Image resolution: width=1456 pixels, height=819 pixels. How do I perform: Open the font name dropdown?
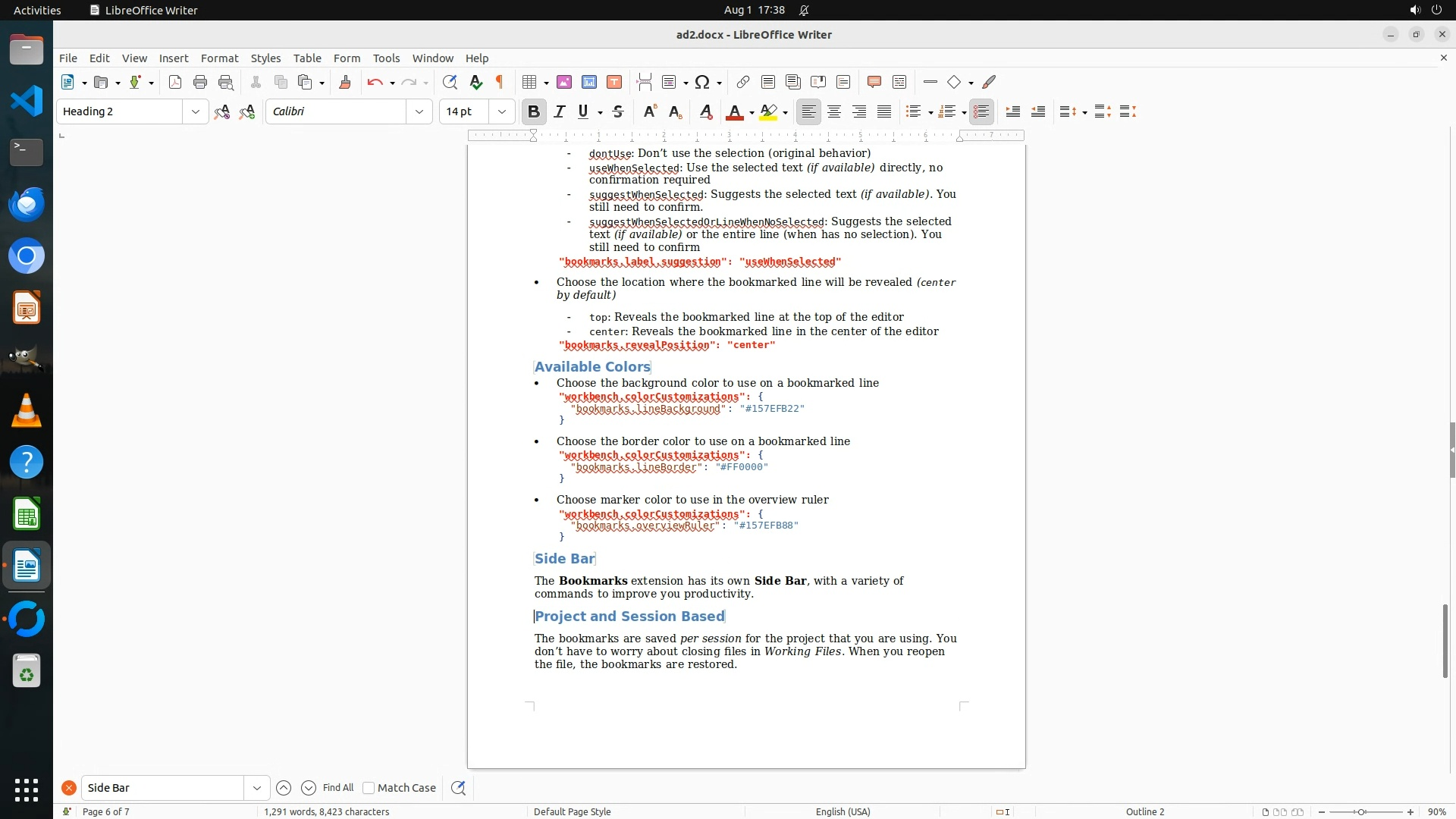pos(419,111)
